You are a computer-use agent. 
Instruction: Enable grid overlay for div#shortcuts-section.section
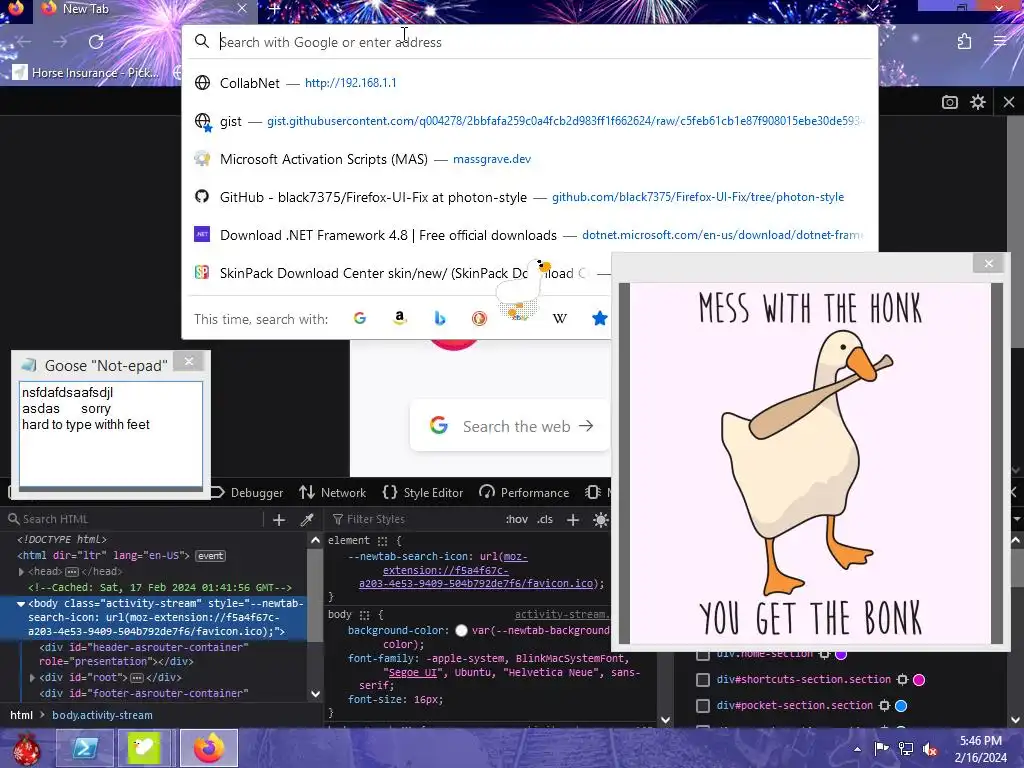click(703, 680)
